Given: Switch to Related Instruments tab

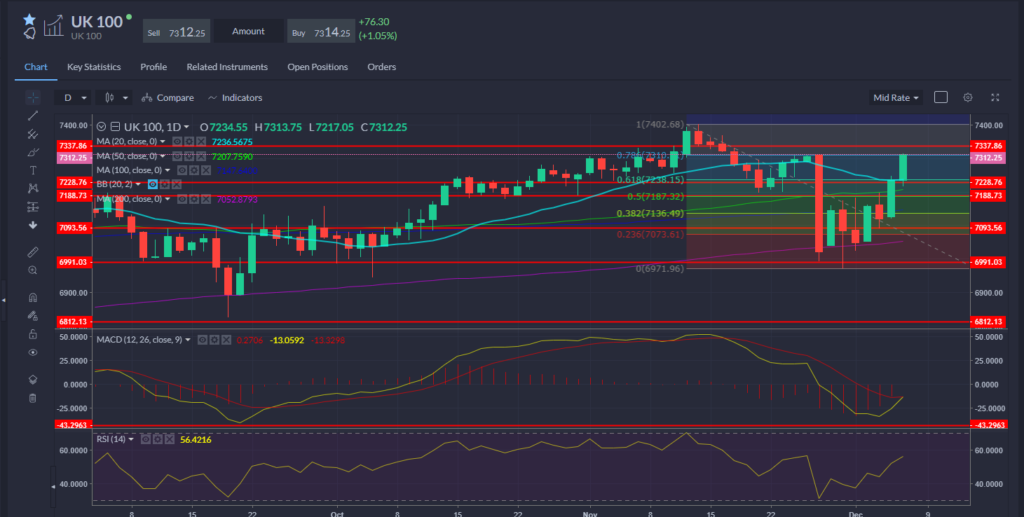Looking at the screenshot, I should click(x=227, y=67).
